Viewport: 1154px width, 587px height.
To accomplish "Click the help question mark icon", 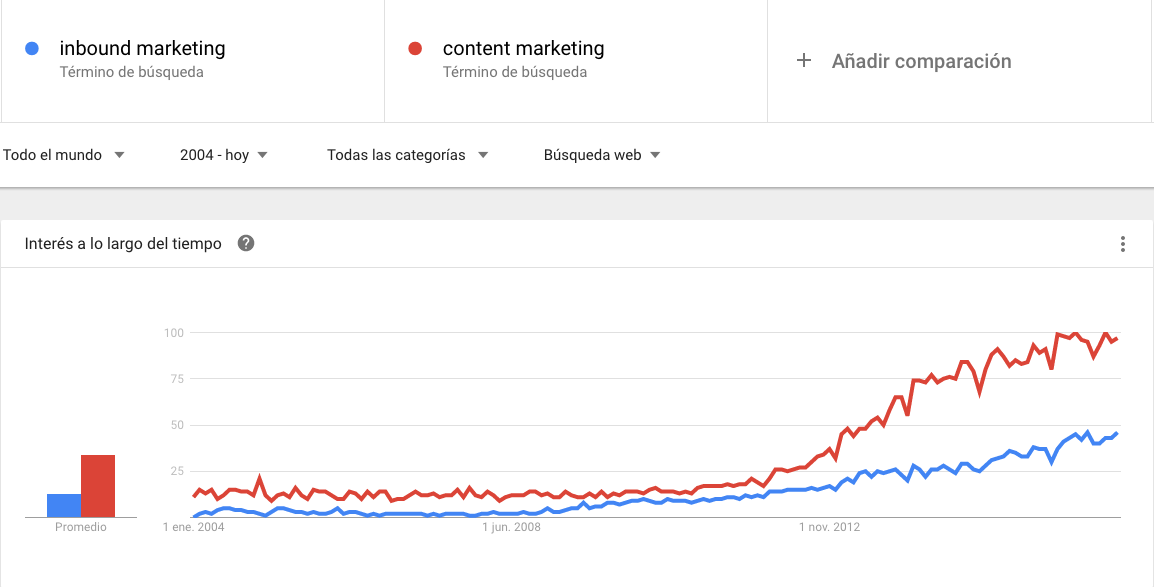I will (x=246, y=244).
